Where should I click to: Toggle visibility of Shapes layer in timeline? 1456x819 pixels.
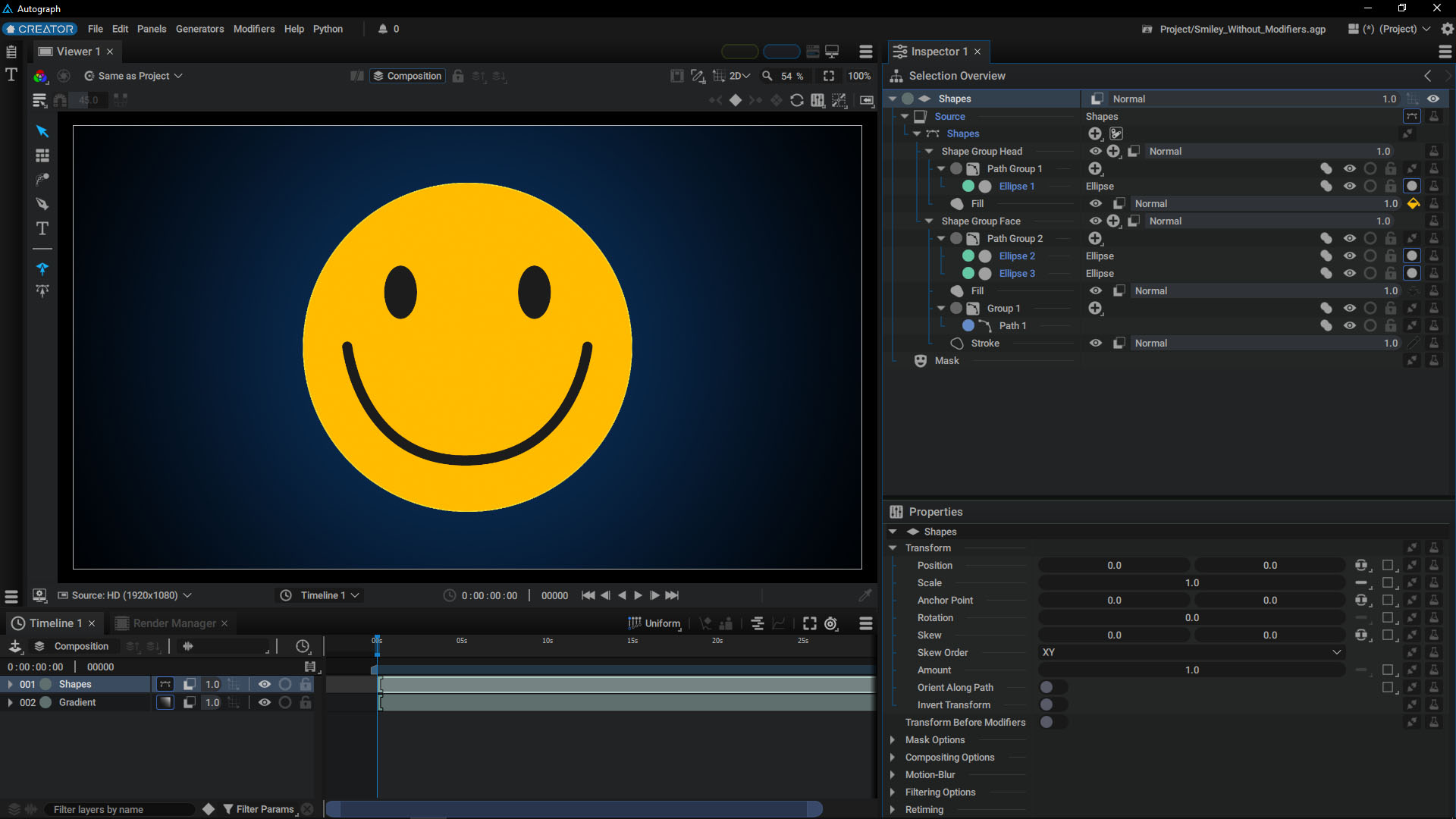(x=265, y=684)
